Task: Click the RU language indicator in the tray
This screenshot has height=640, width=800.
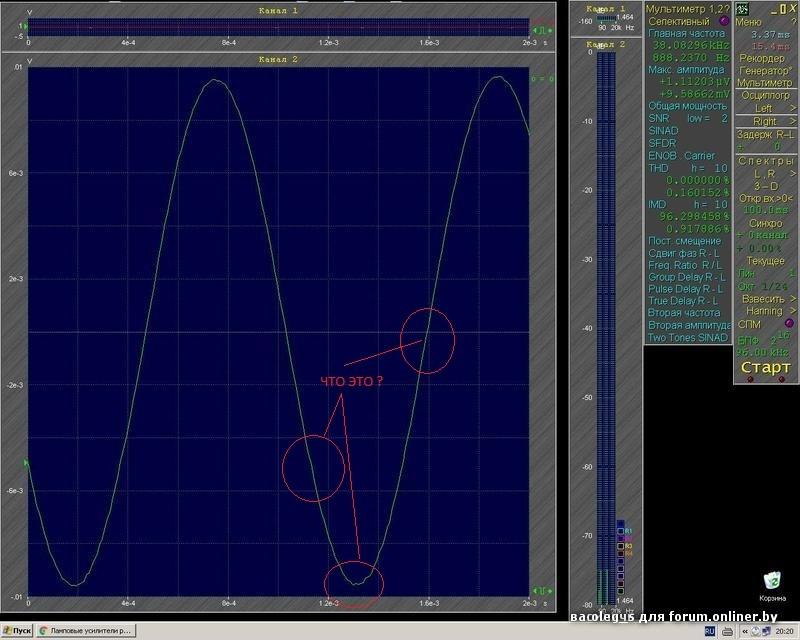Action: tap(710, 632)
